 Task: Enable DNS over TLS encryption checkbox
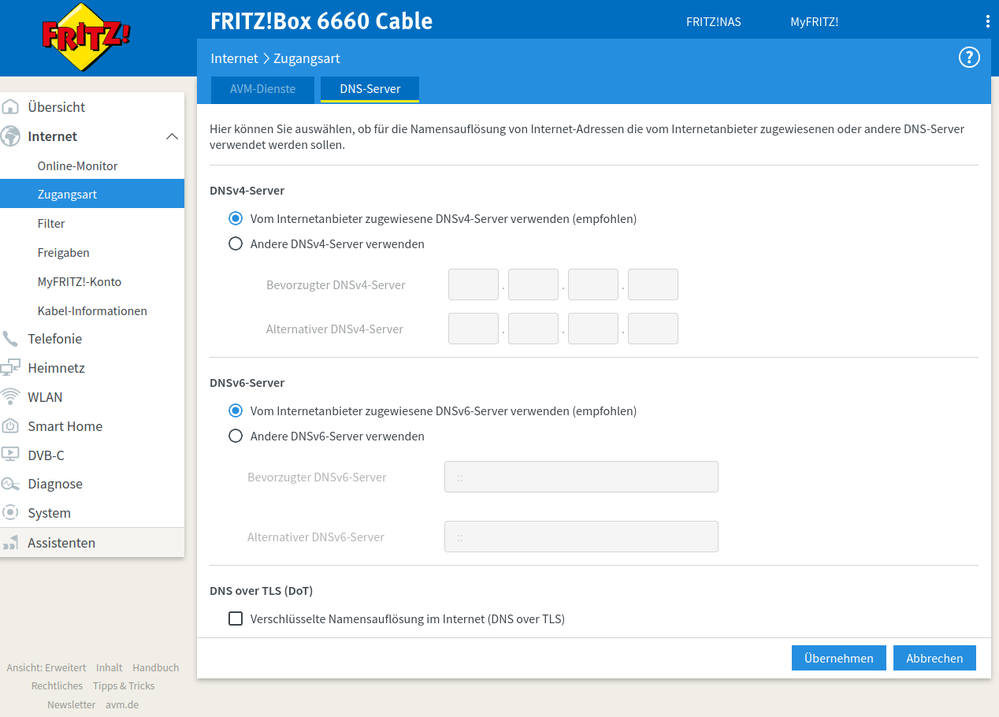pos(235,618)
